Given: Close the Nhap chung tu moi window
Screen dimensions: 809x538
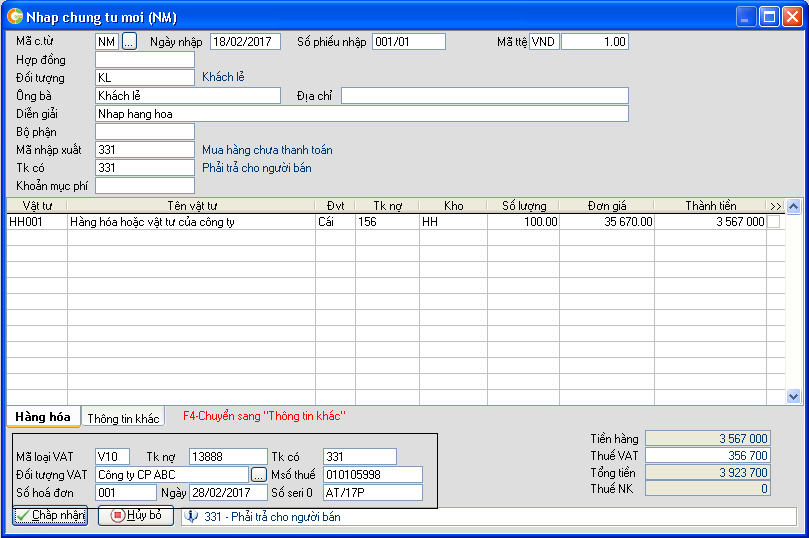Looking at the screenshot, I should click(x=791, y=17).
